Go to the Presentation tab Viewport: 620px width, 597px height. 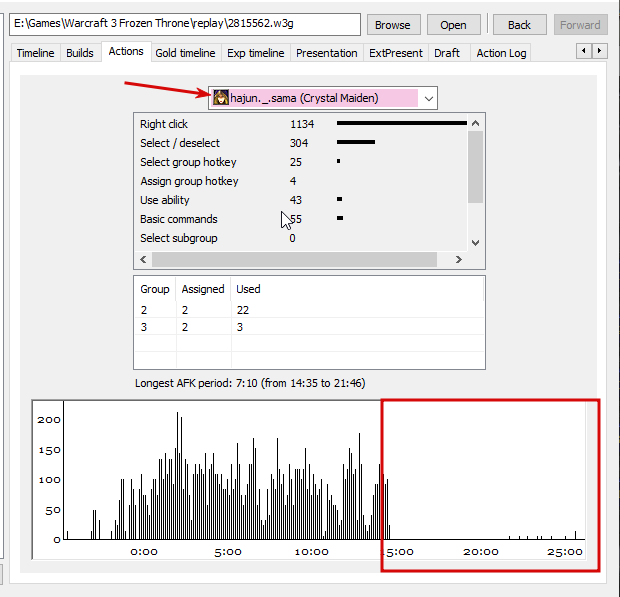point(327,53)
